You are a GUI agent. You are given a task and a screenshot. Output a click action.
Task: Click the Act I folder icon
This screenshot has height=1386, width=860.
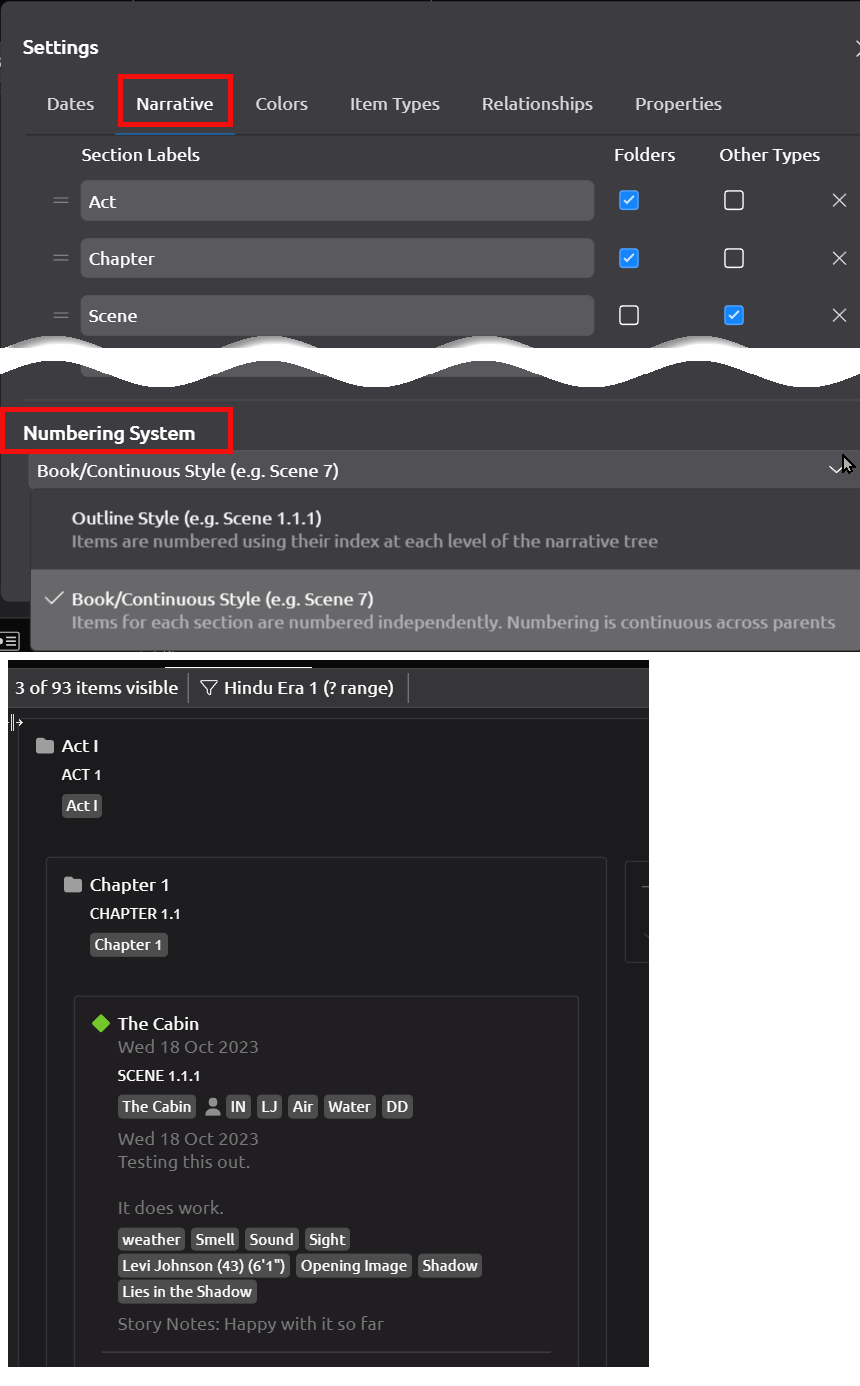[45, 746]
